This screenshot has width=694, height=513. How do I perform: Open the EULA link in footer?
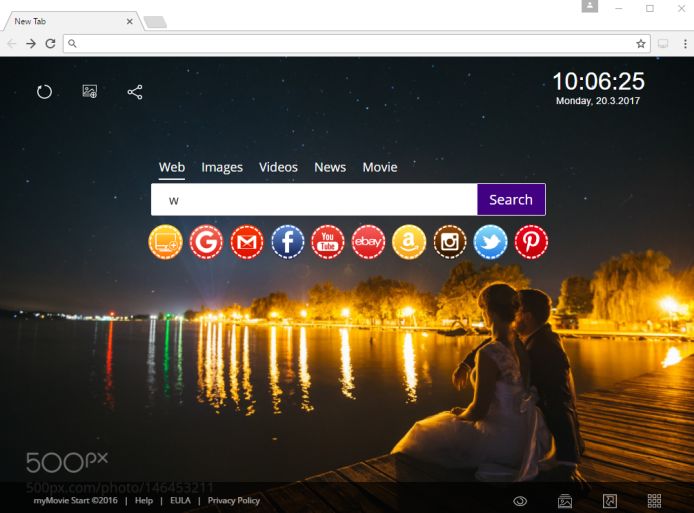tap(180, 501)
